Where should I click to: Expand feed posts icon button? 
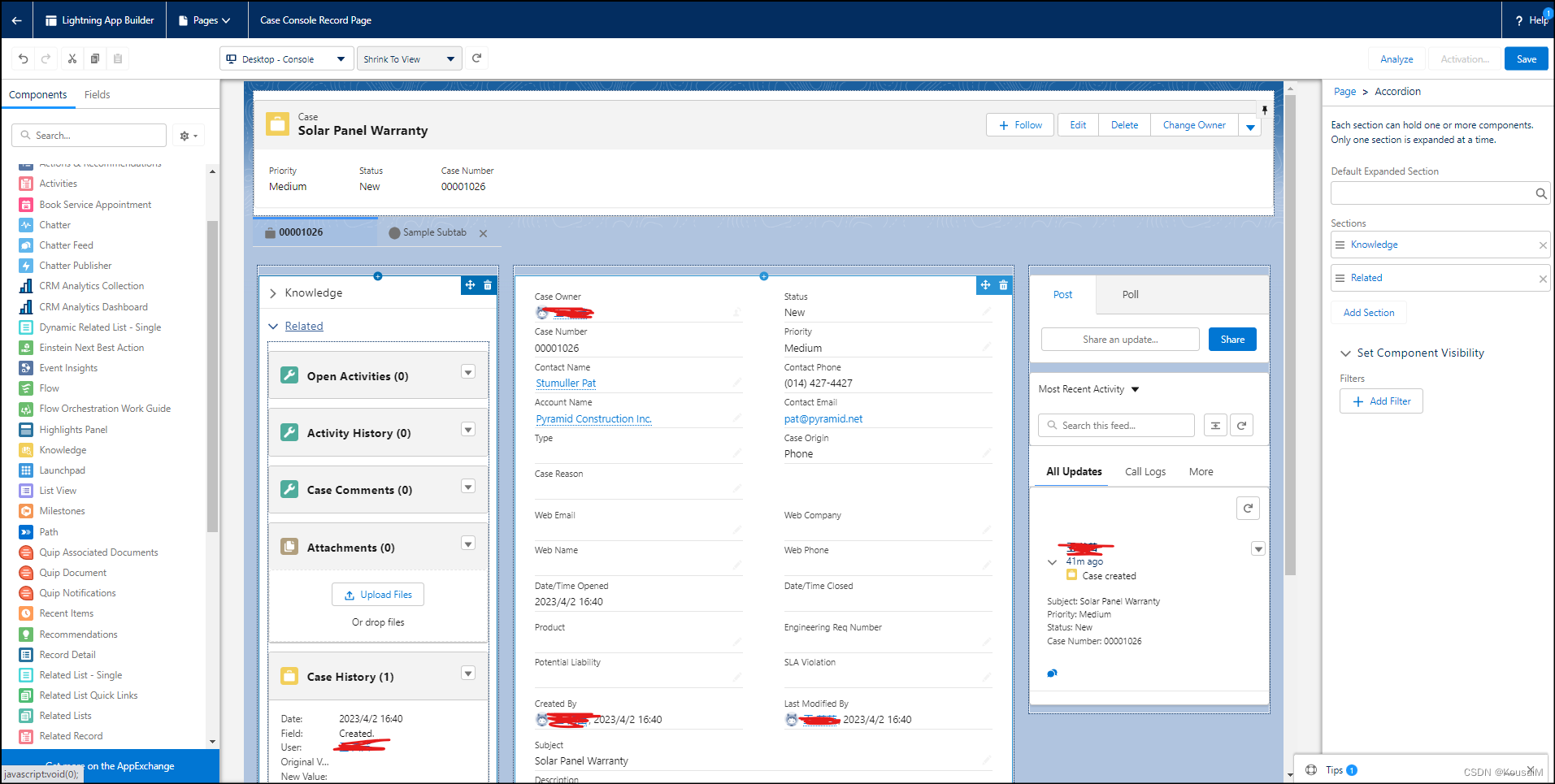[x=1215, y=426]
